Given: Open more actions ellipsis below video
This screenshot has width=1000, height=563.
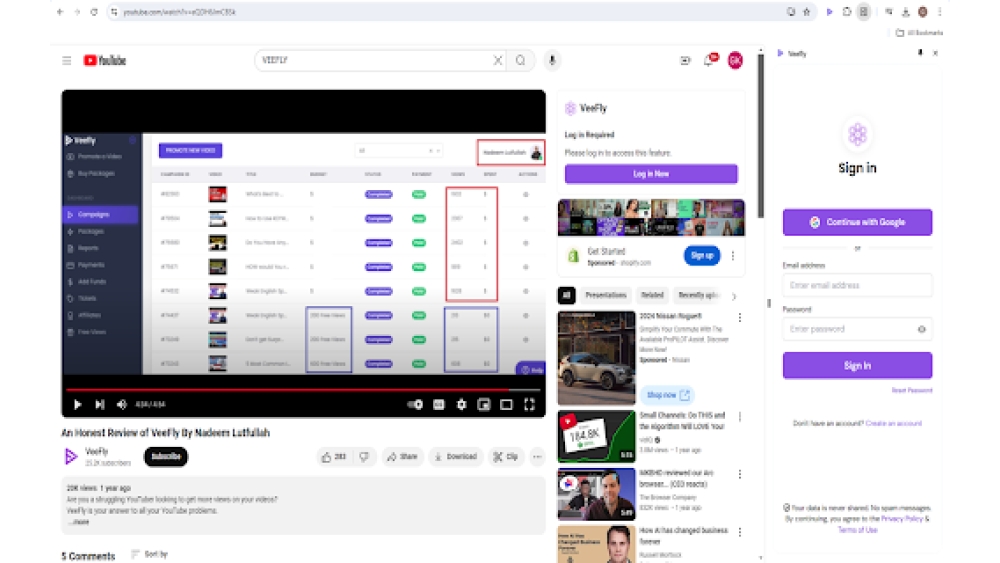Looking at the screenshot, I should [538, 457].
